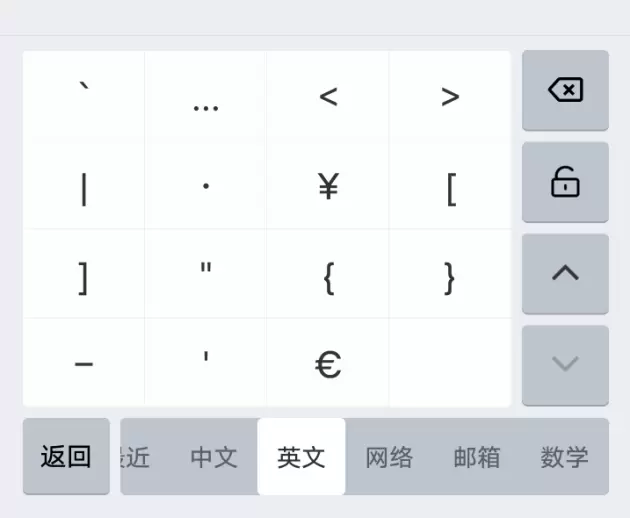The image size is (630, 518).
Task: Tap the less-than < key
Action: [328, 96]
